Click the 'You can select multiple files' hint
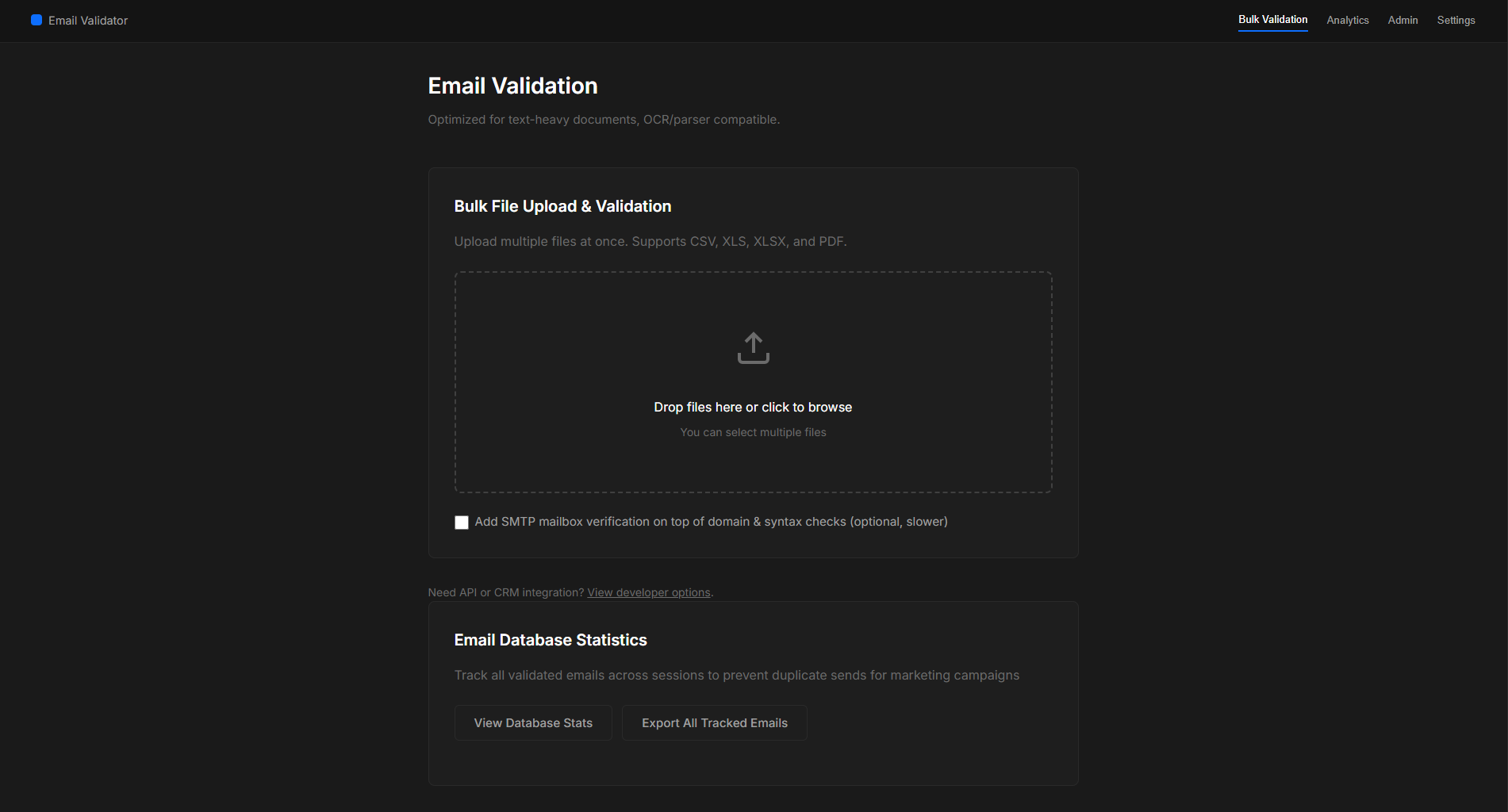 pos(753,432)
